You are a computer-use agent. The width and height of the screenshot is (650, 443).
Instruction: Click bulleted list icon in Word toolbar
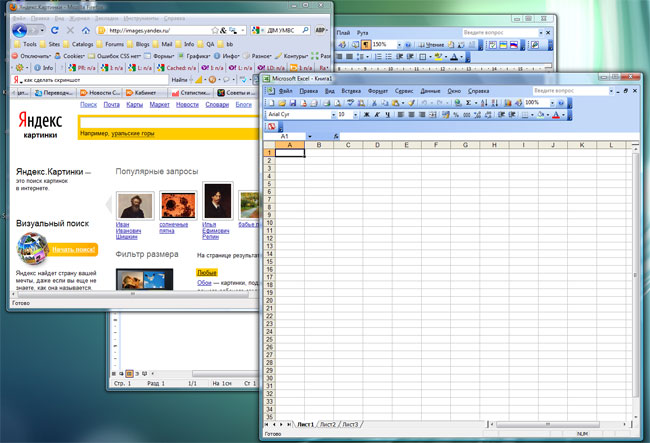point(389,57)
